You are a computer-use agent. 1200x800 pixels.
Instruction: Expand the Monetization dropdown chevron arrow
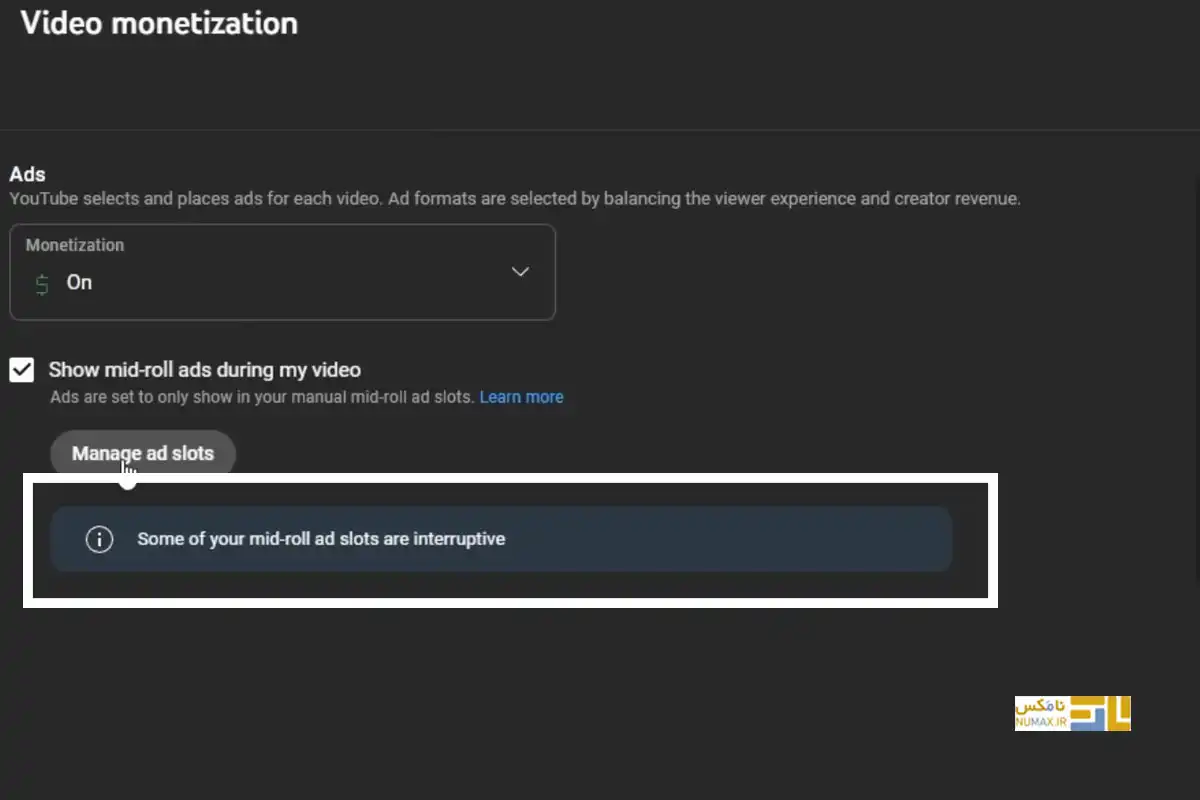click(x=520, y=272)
